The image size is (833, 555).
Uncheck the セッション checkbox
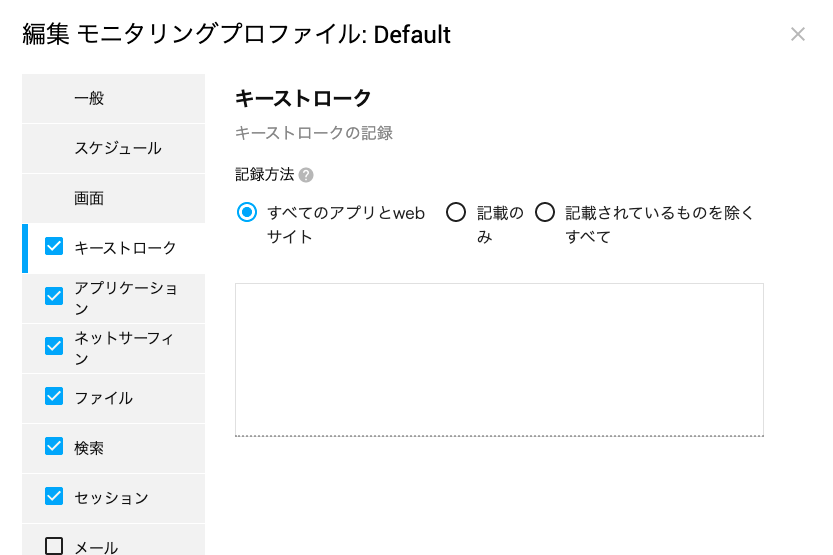pos(54,496)
